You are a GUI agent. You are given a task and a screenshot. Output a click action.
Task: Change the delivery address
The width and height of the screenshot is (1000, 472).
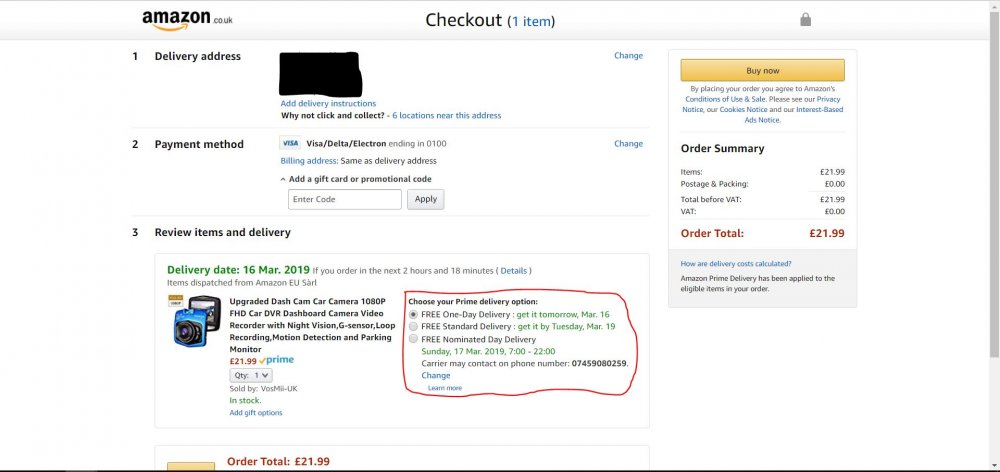coord(628,55)
